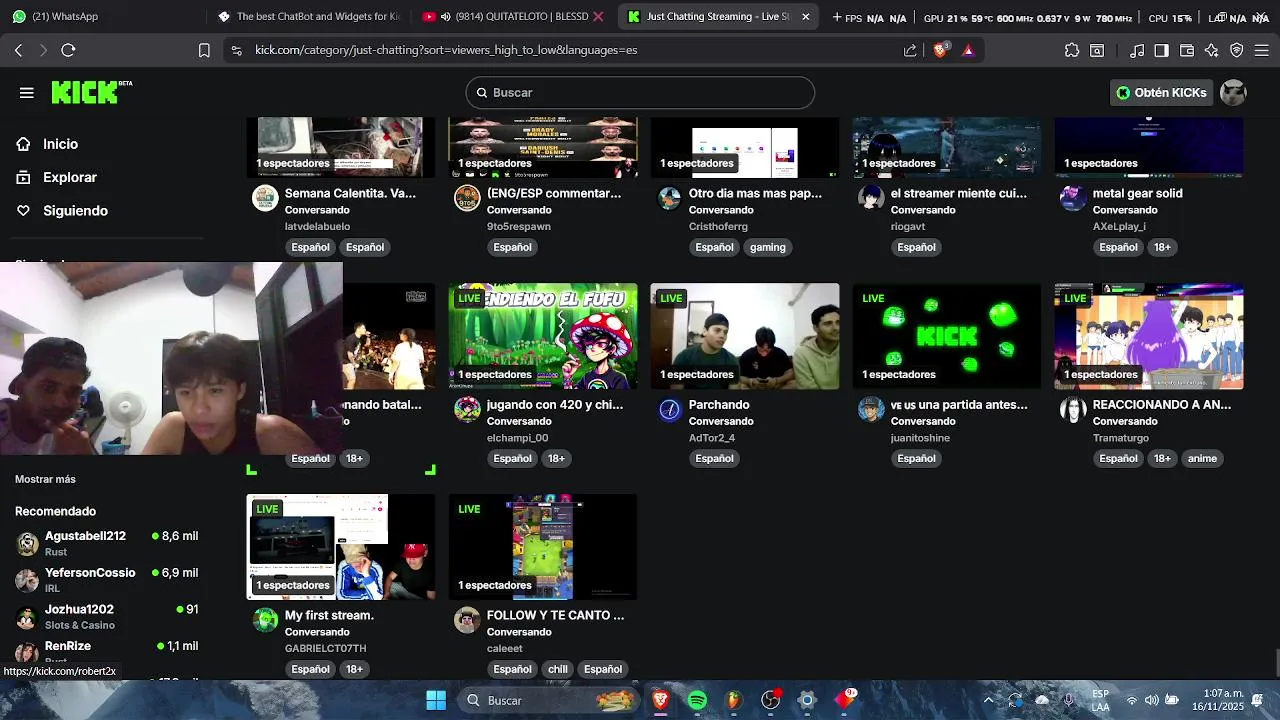Open channel elchampi_00
1280x720 pixels.
pos(517,438)
